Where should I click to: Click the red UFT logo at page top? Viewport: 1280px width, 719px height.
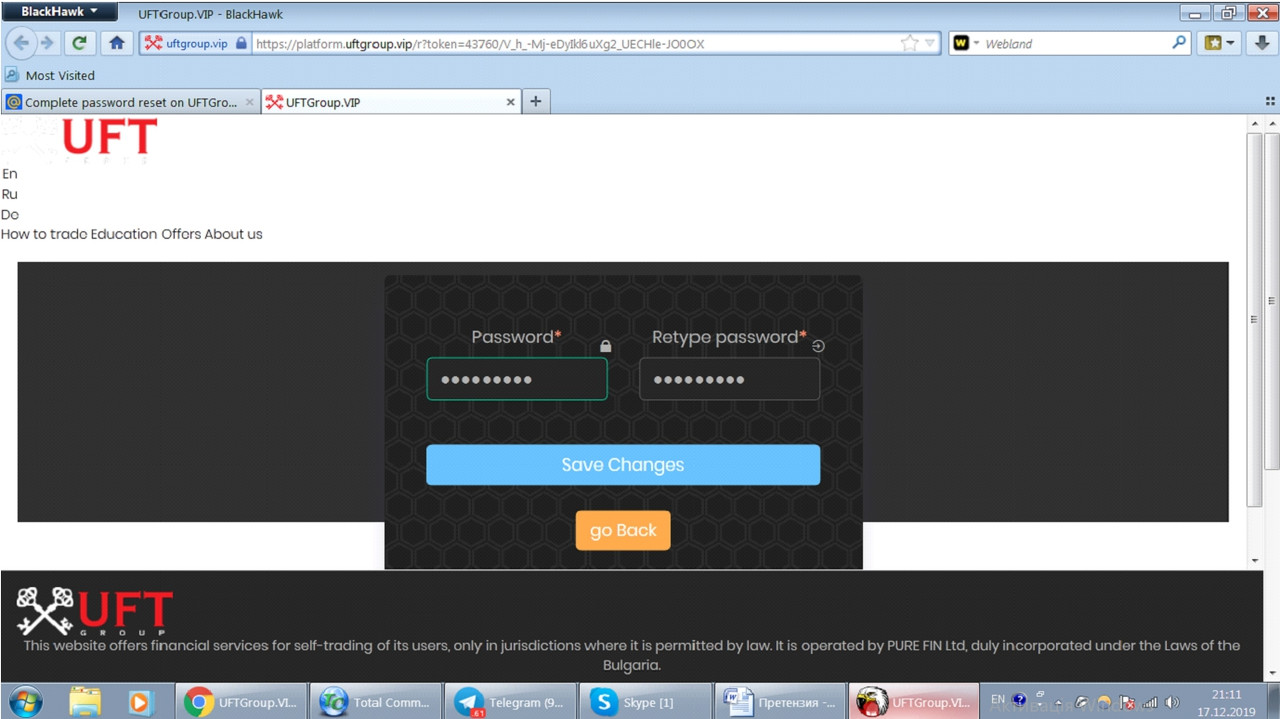pos(110,139)
